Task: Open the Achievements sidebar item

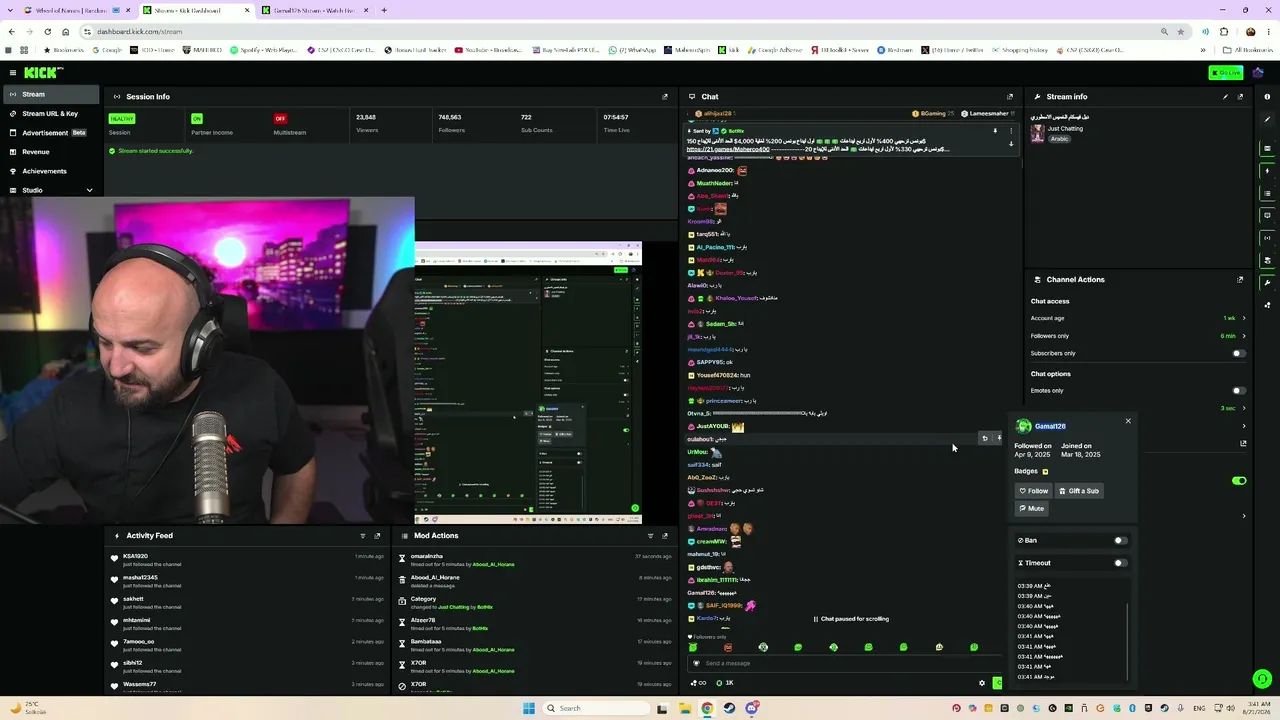Action: point(50,171)
